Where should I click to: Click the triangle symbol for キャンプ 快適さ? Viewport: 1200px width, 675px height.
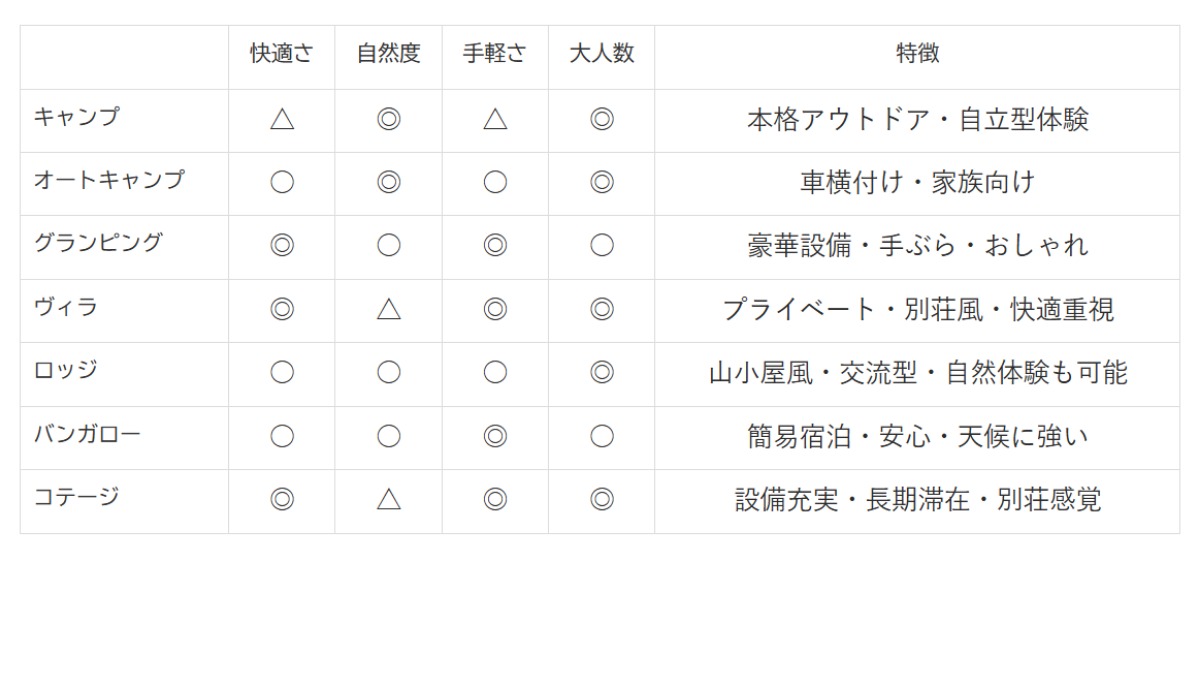tap(282, 120)
